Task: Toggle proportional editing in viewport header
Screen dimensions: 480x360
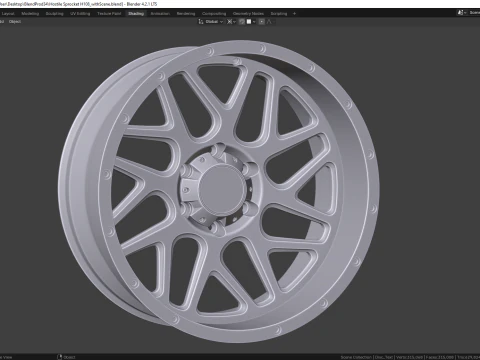Action: 262,22
